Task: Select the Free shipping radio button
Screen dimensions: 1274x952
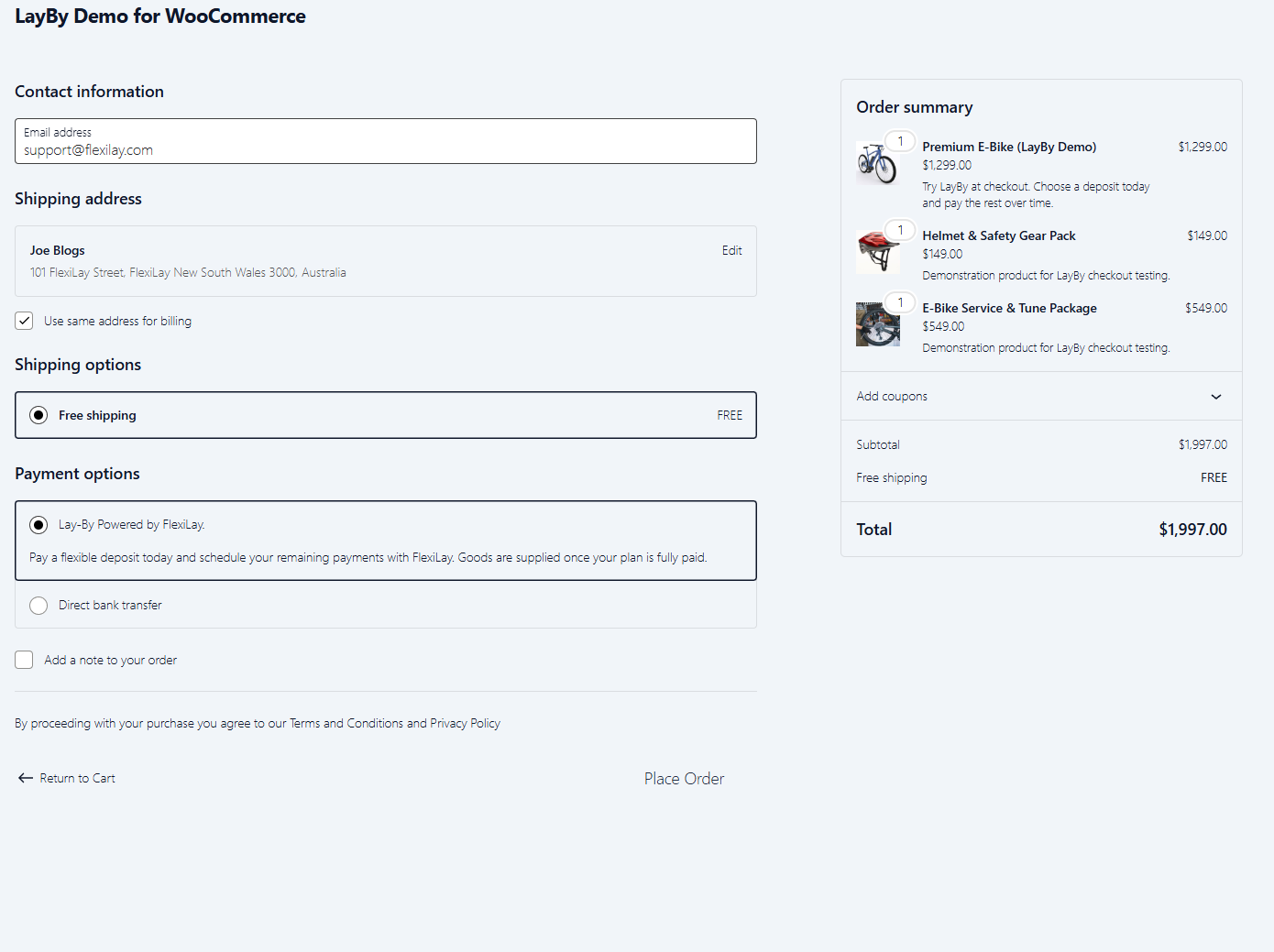Action: coord(38,415)
